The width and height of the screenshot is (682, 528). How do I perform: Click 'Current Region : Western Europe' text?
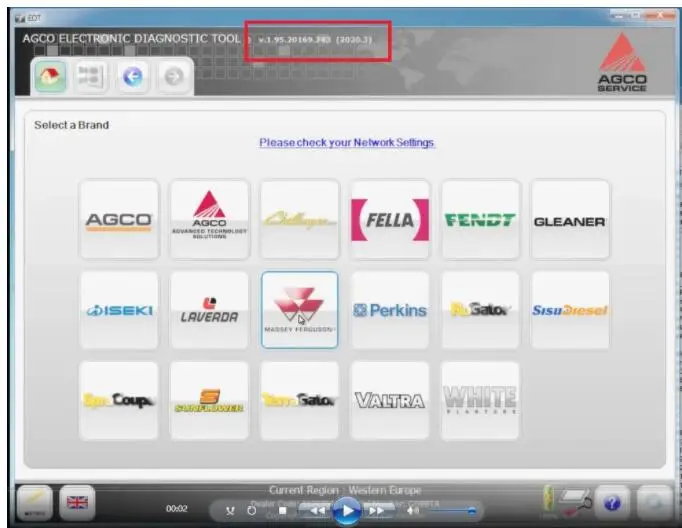345,490
